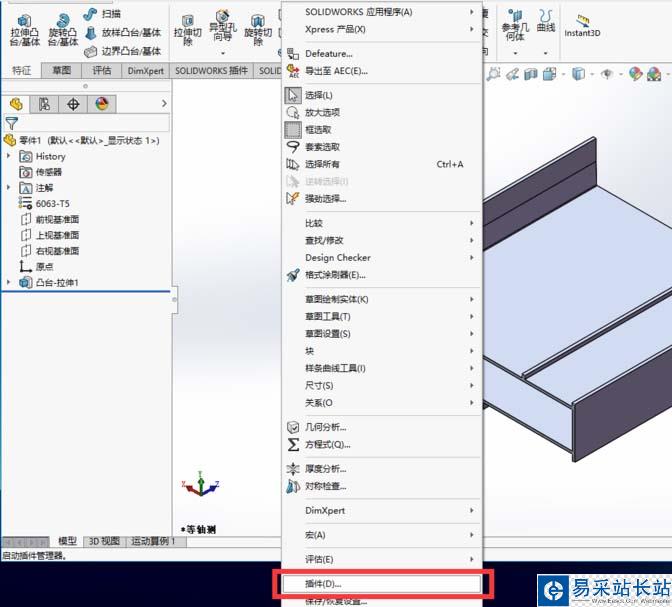672x607 pixels.
Task: Choose 导出至 AEC(E)... menu item
Action: pyautogui.click(x=382, y=71)
